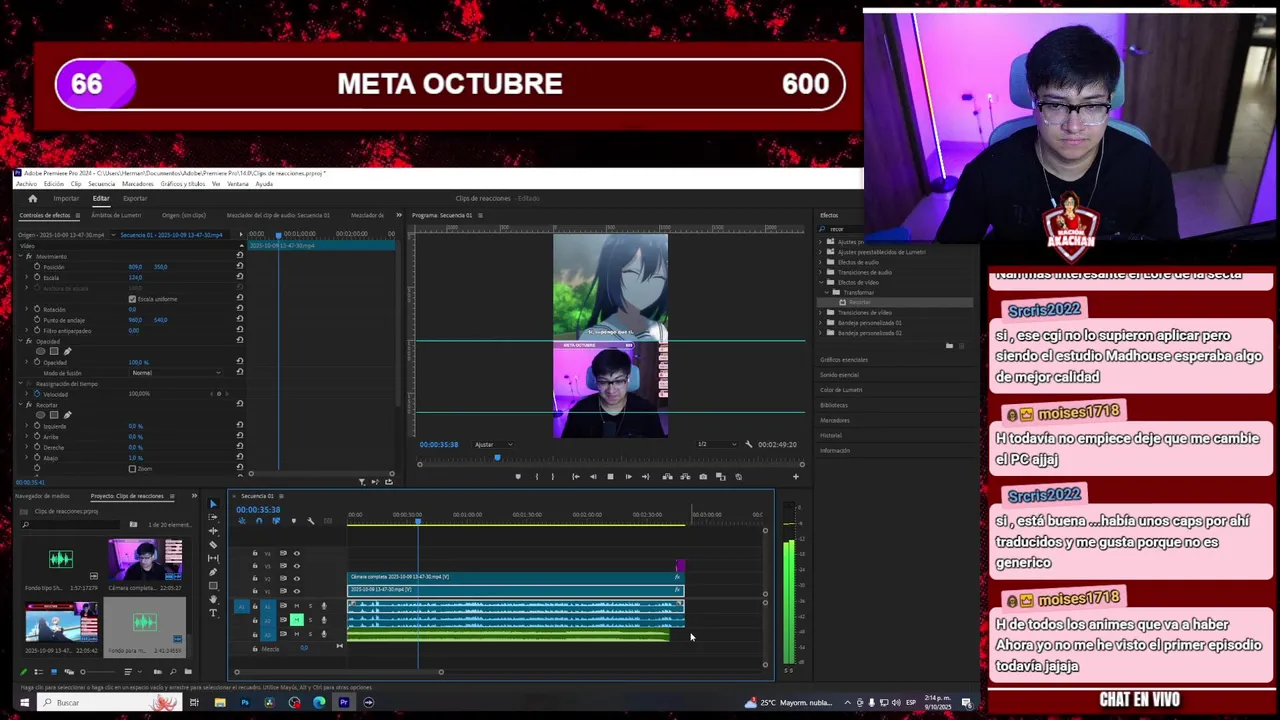Unmute audio track A2 highlighted M button
Screen dimensions: 1280x720
pyautogui.click(x=296, y=620)
